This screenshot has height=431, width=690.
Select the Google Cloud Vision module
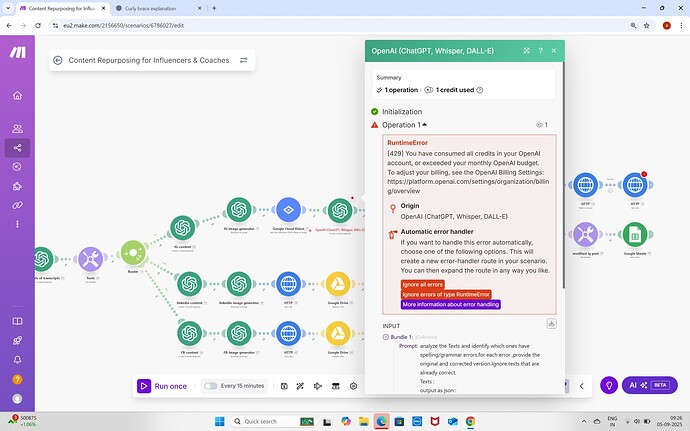[x=288, y=210]
